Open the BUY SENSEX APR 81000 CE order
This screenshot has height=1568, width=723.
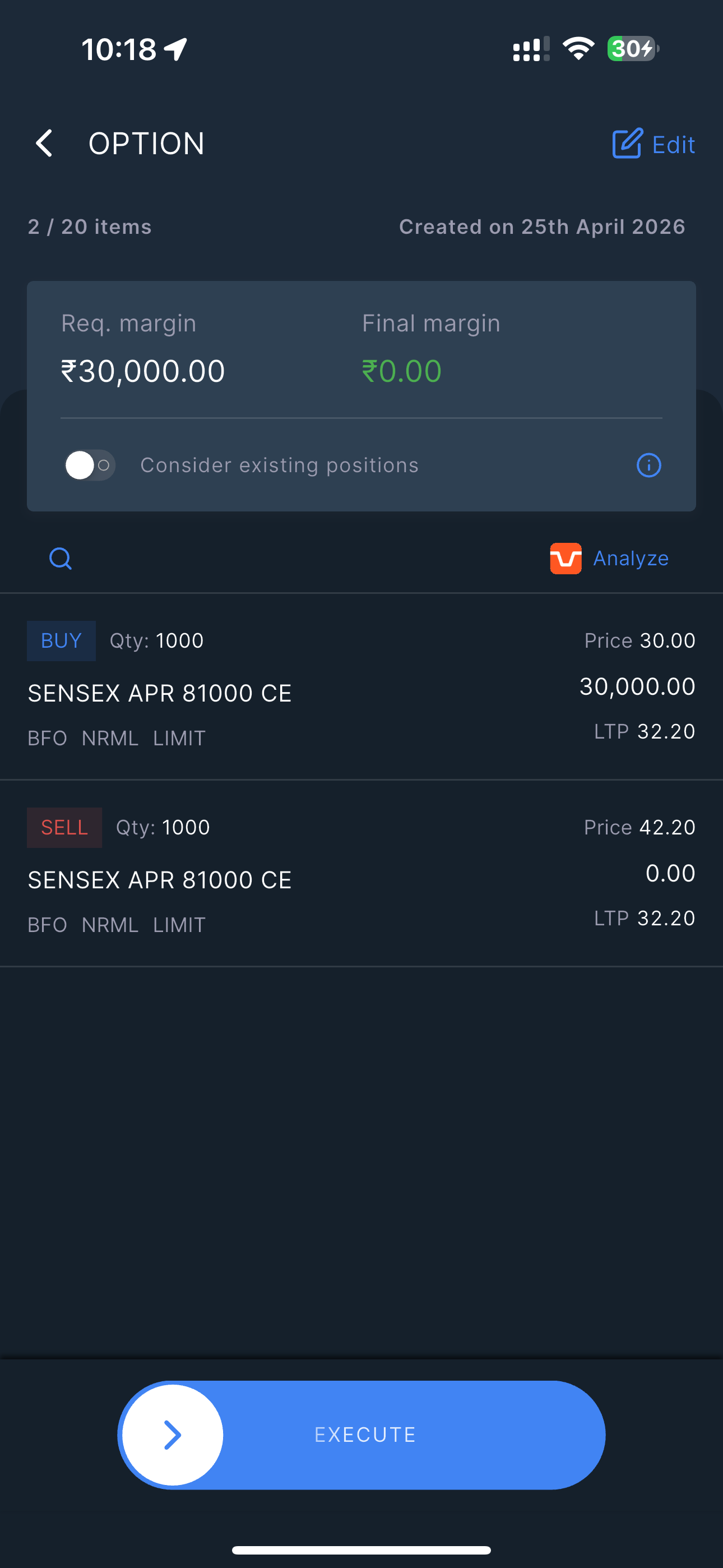coord(159,694)
